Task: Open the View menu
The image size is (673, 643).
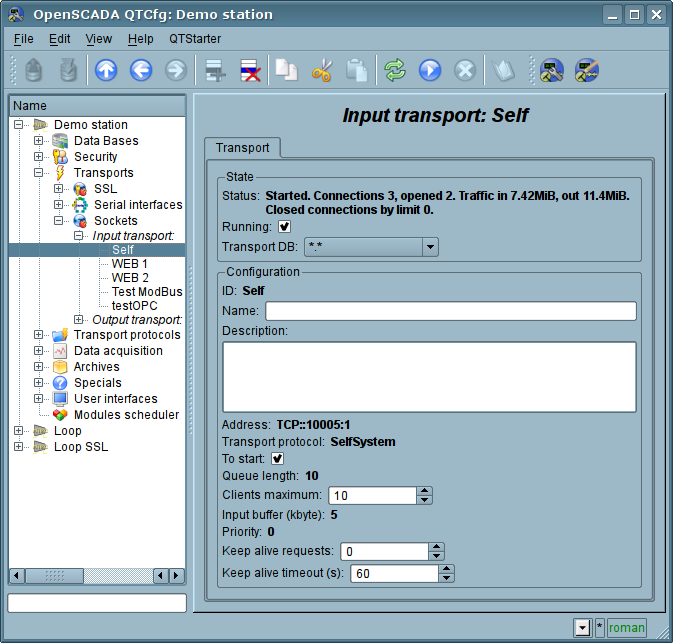Action: point(99,39)
